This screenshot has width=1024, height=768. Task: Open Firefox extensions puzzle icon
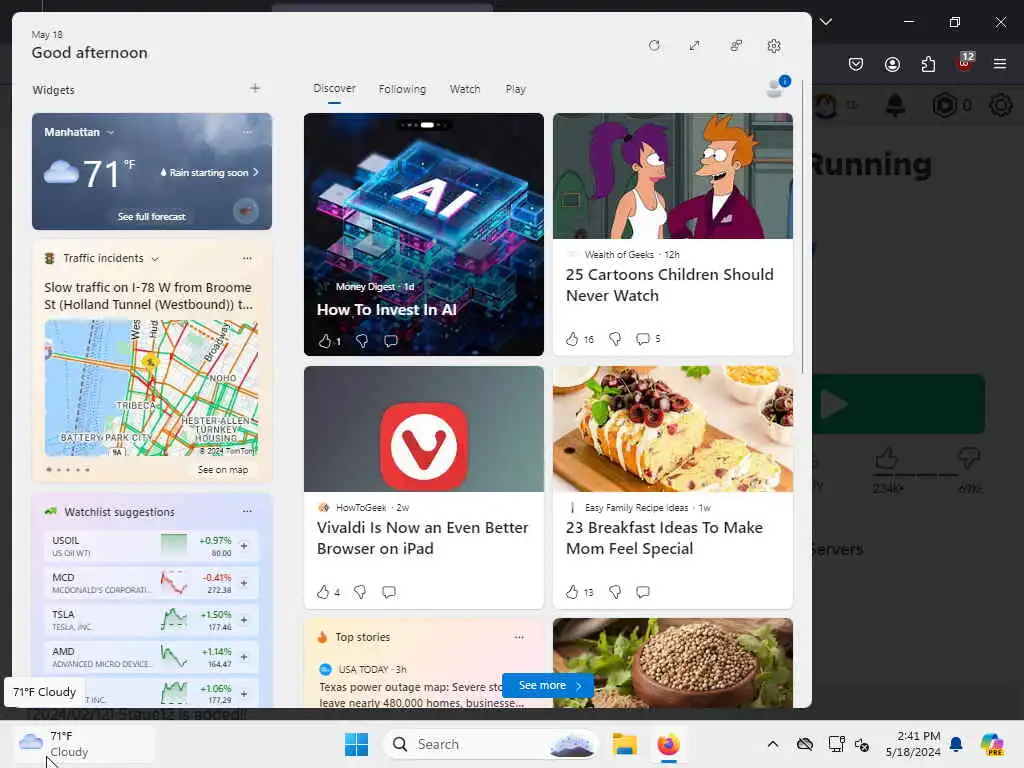[x=928, y=64]
